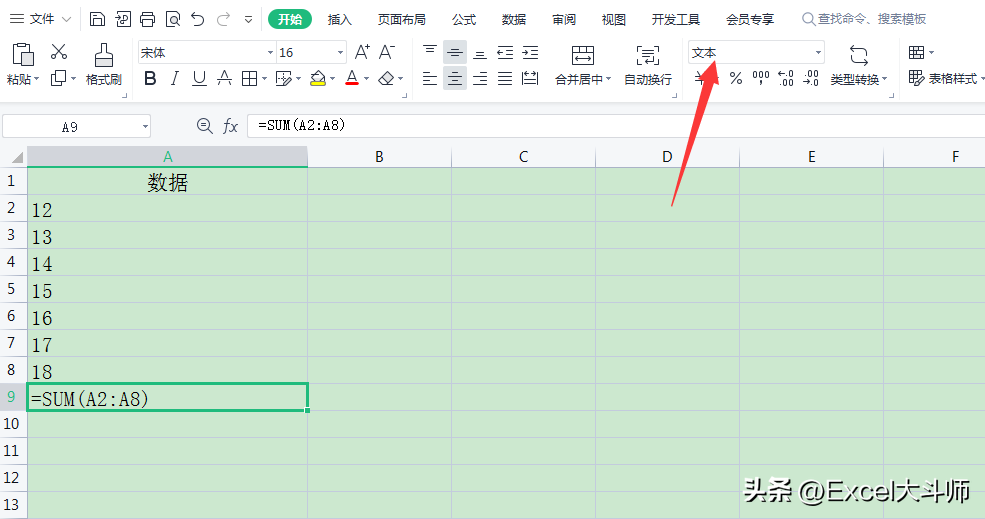Align text to top
The image size is (985, 519).
pos(430,52)
